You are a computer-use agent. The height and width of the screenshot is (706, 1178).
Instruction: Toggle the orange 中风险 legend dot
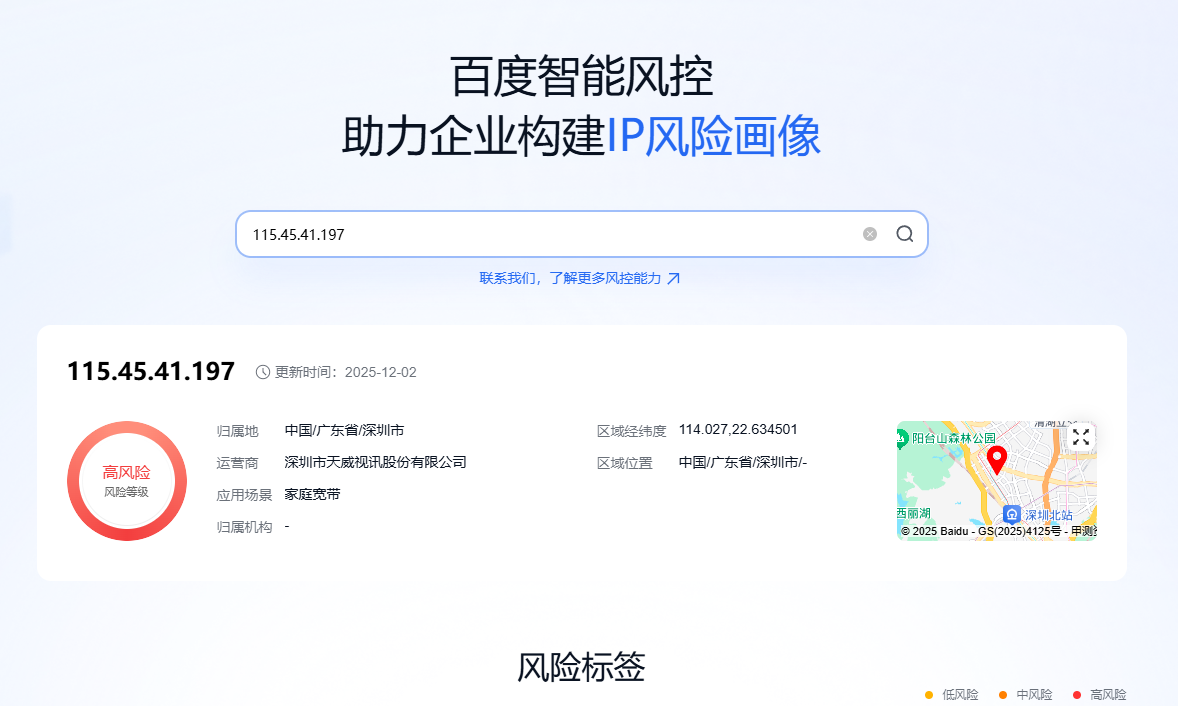1005,694
